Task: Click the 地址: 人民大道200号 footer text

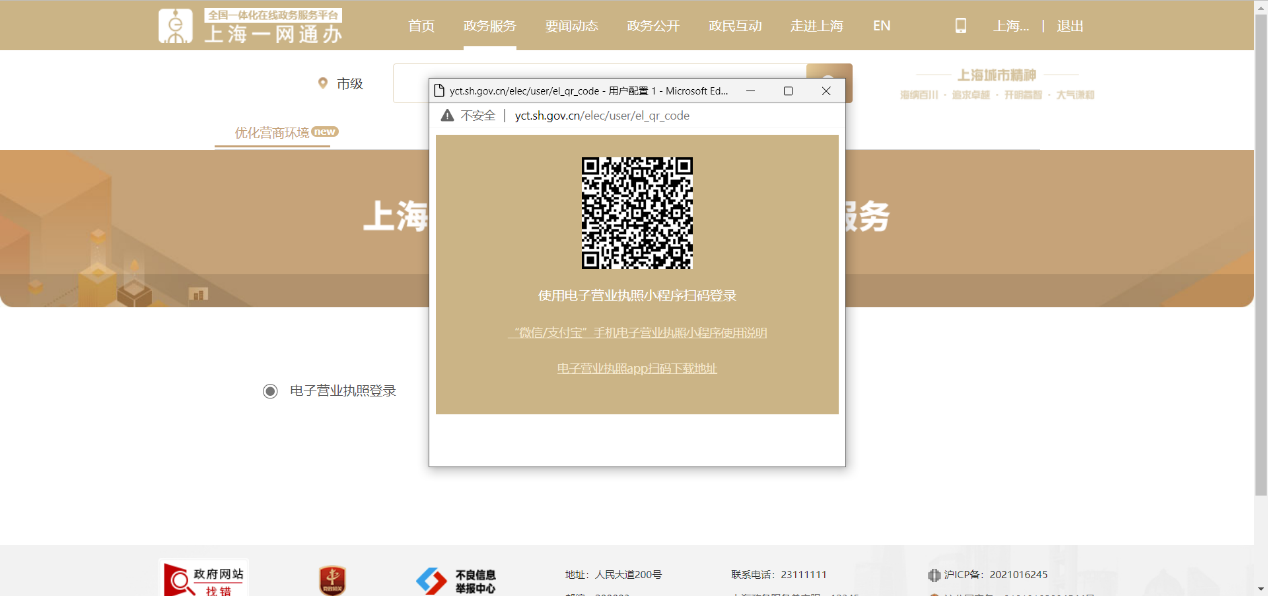Action: tap(613, 575)
